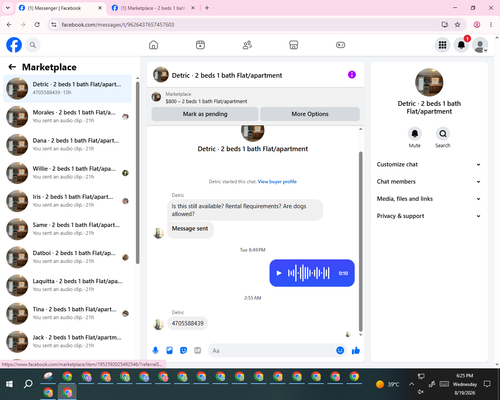Choose a sticker icon
This screenshot has height=400, width=500.
[x=183, y=350]
